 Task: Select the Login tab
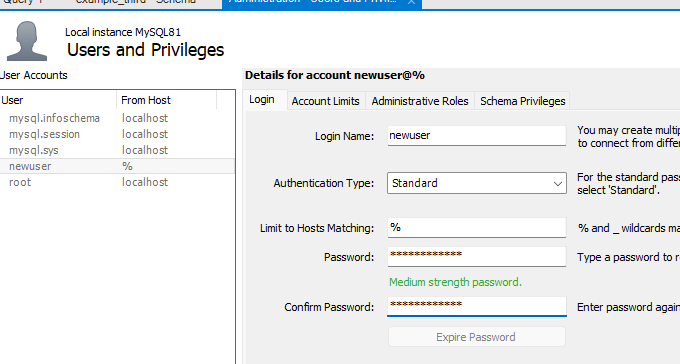click(262, 100)
